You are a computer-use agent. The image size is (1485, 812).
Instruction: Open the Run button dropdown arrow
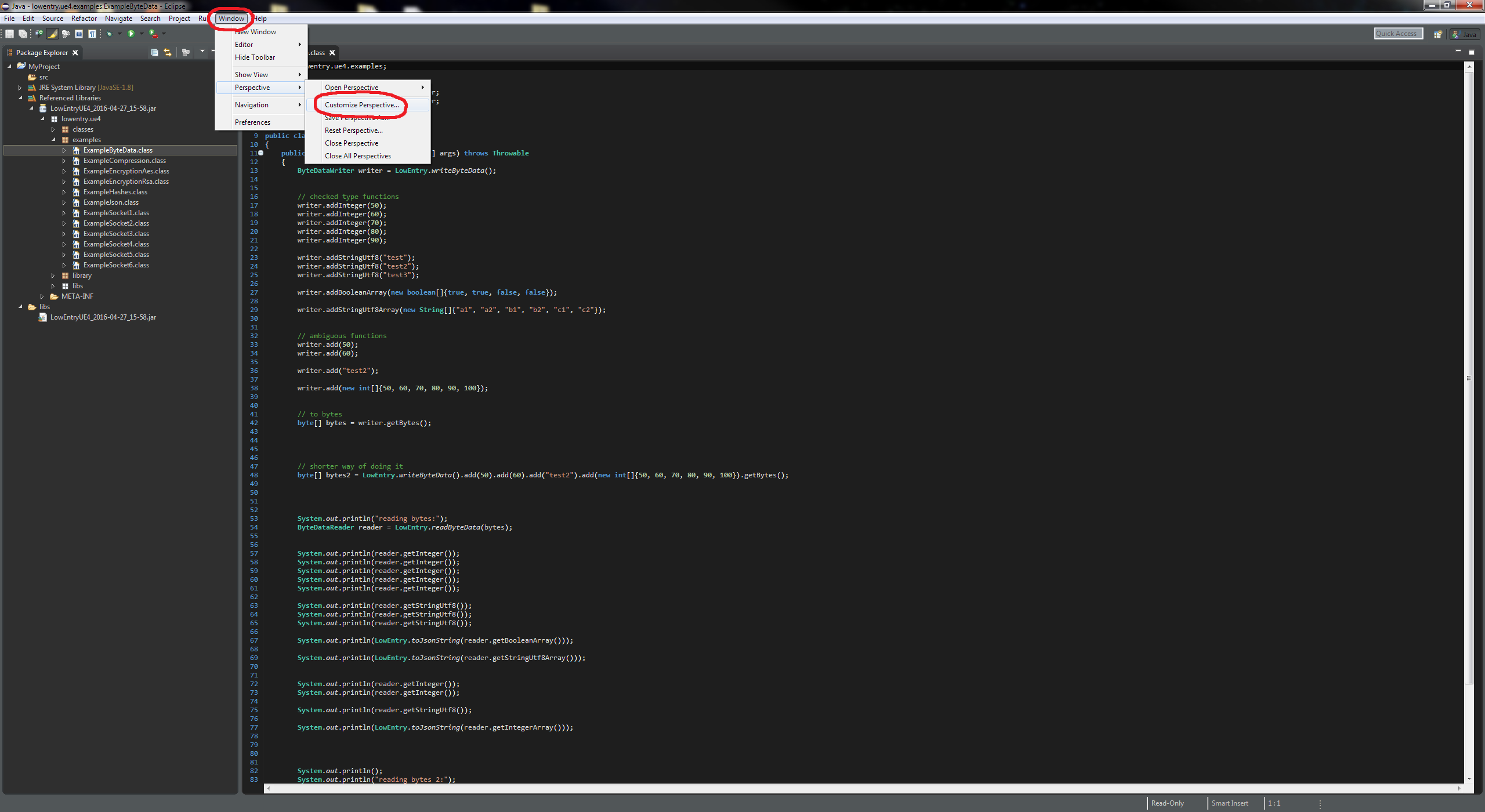142,34
